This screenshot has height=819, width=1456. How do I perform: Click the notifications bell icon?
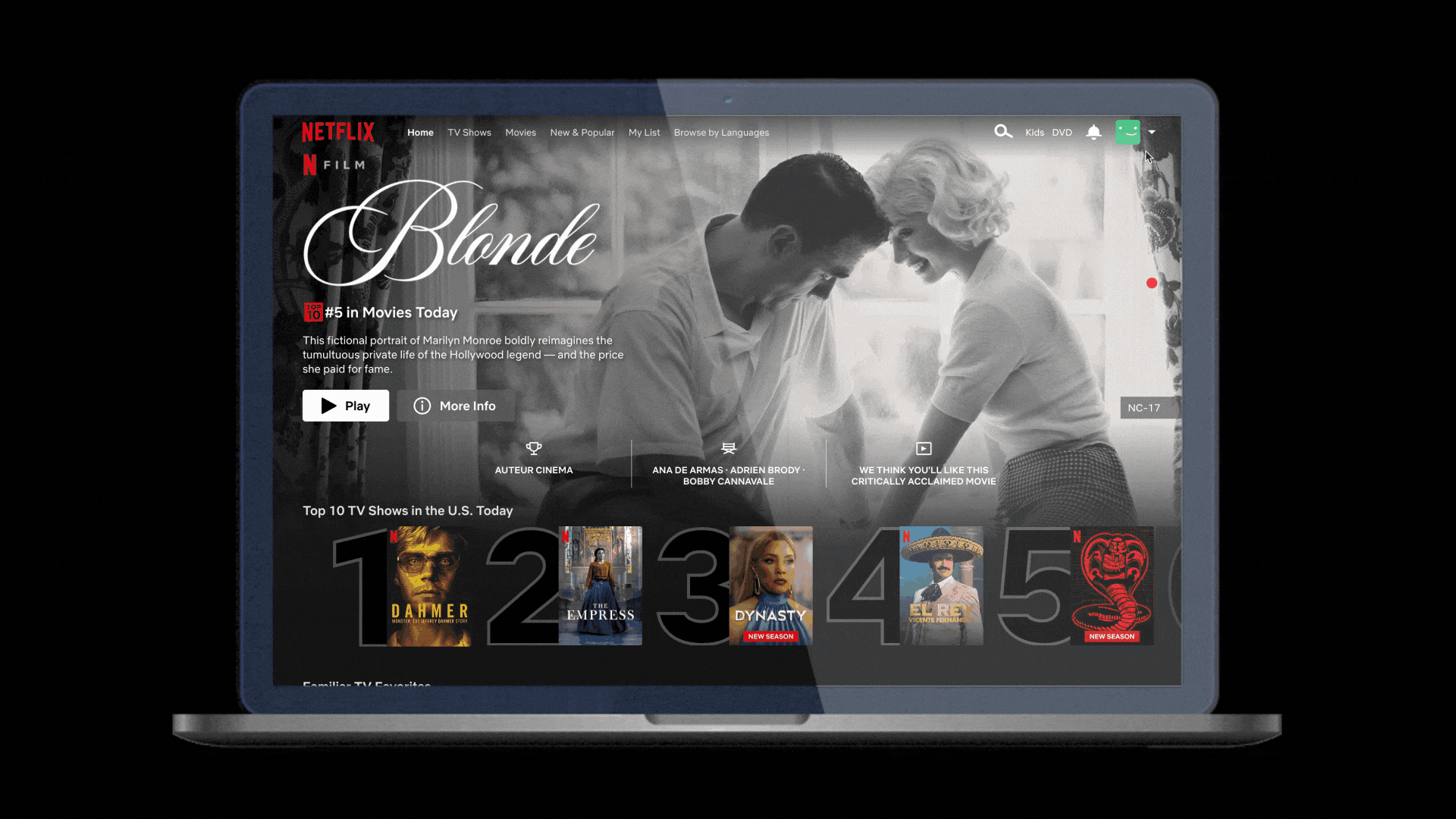(1093, 131)
